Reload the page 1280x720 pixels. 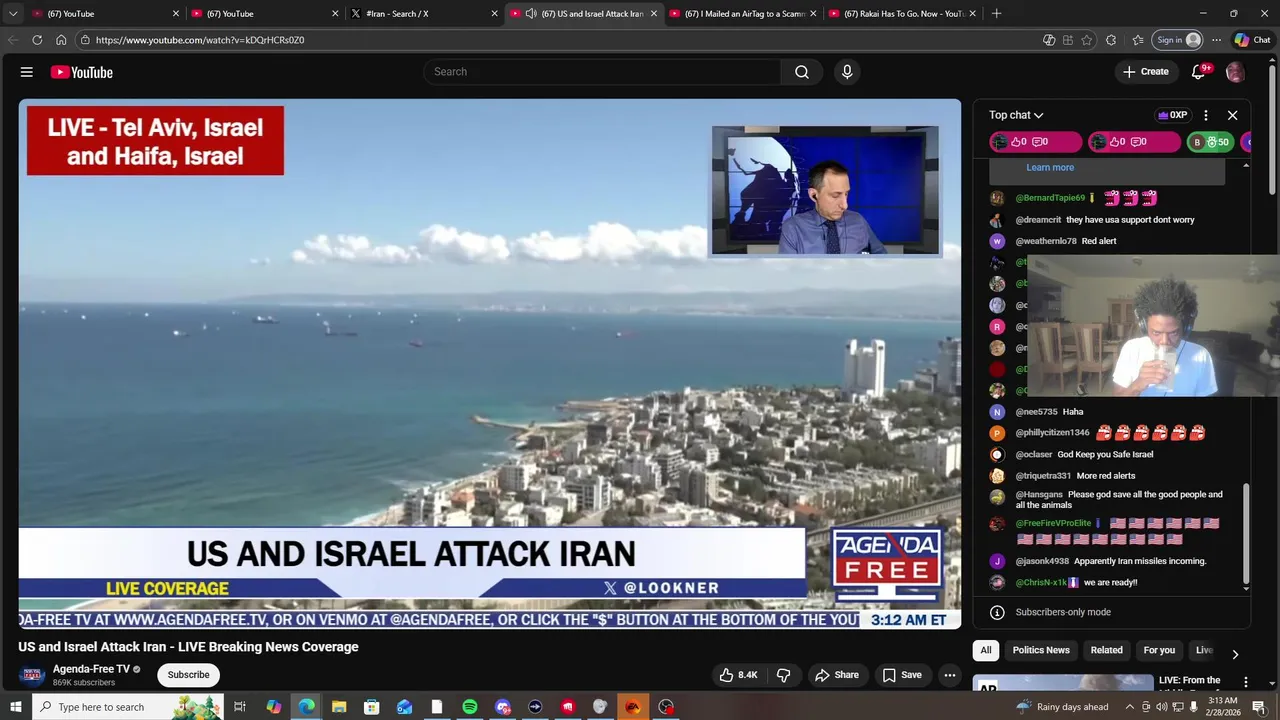[x=37, y=40]
